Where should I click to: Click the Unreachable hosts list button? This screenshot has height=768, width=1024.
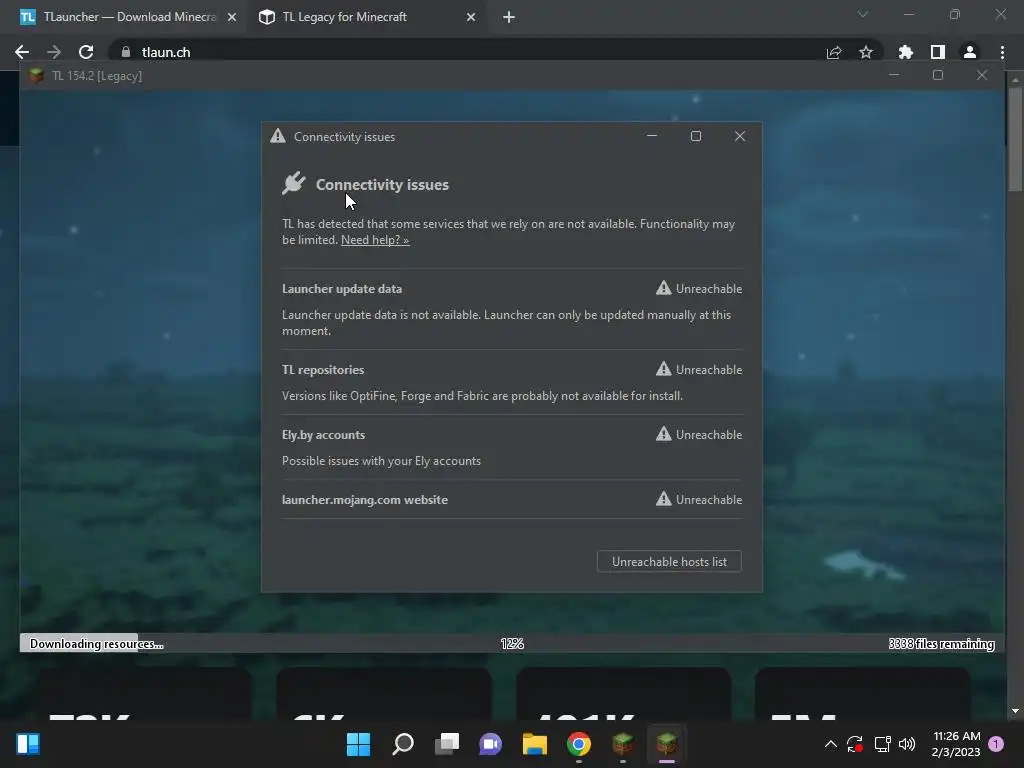[x=669, y=562]
